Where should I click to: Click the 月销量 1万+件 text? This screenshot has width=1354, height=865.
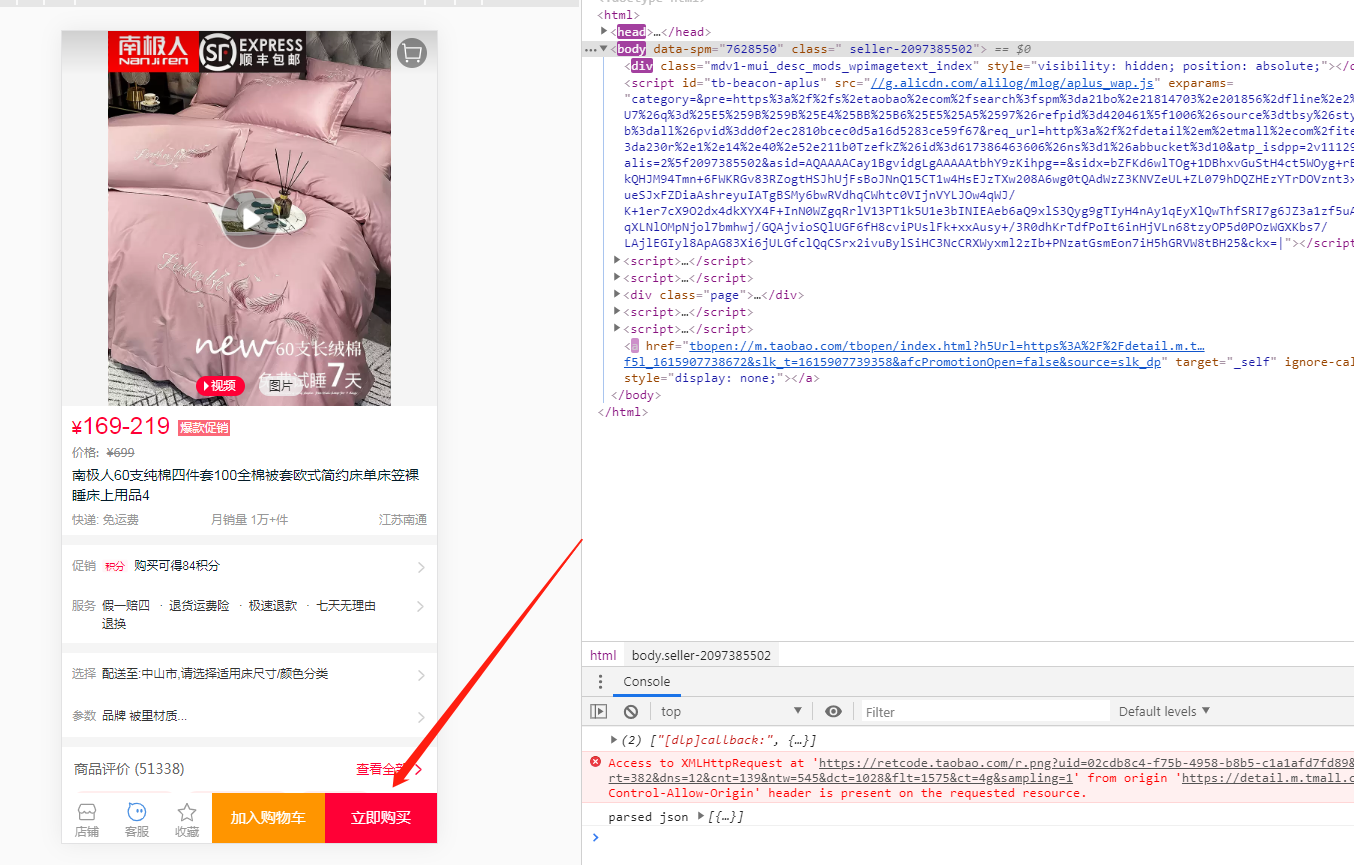249,520
